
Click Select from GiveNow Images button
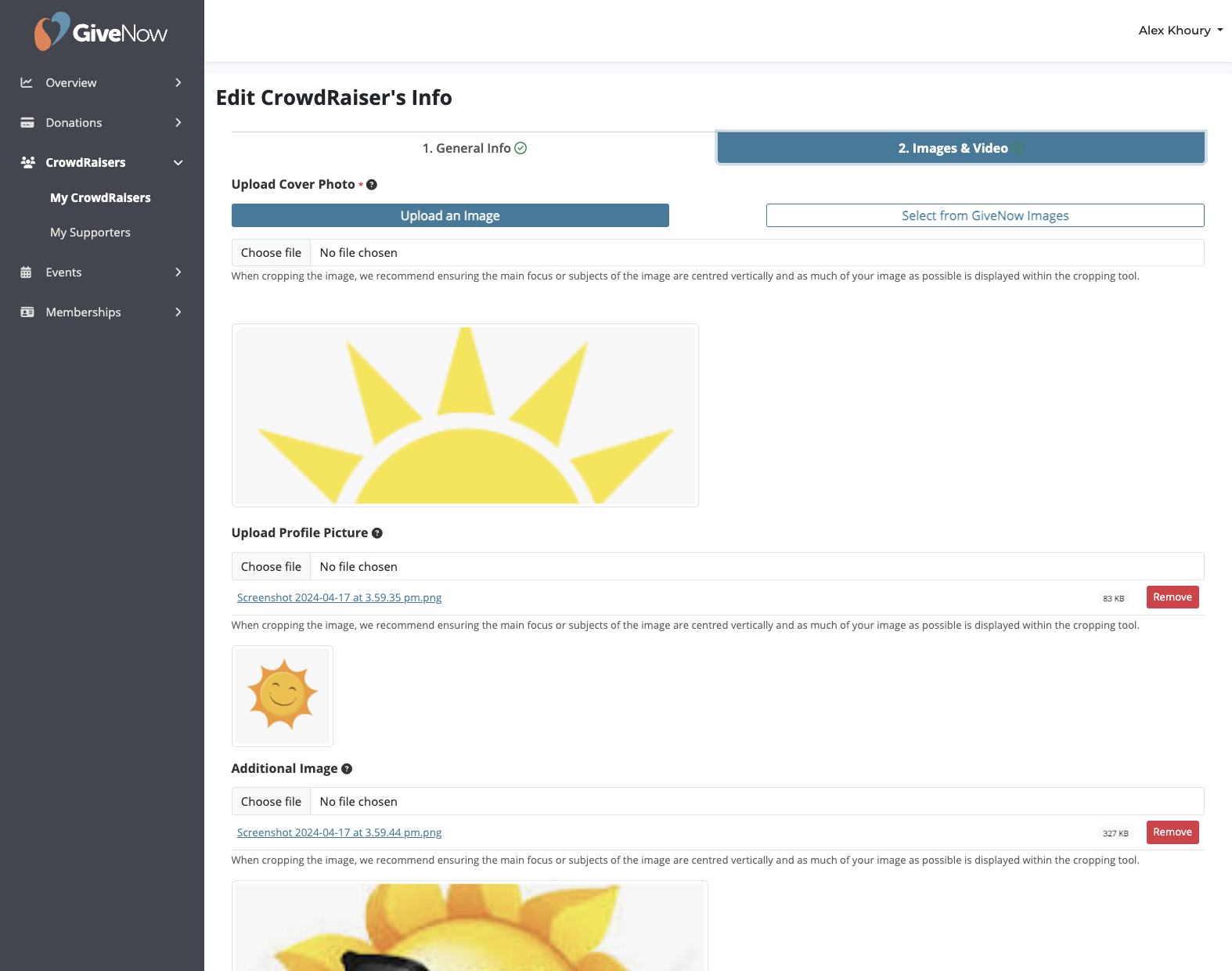tap(985, 215)
